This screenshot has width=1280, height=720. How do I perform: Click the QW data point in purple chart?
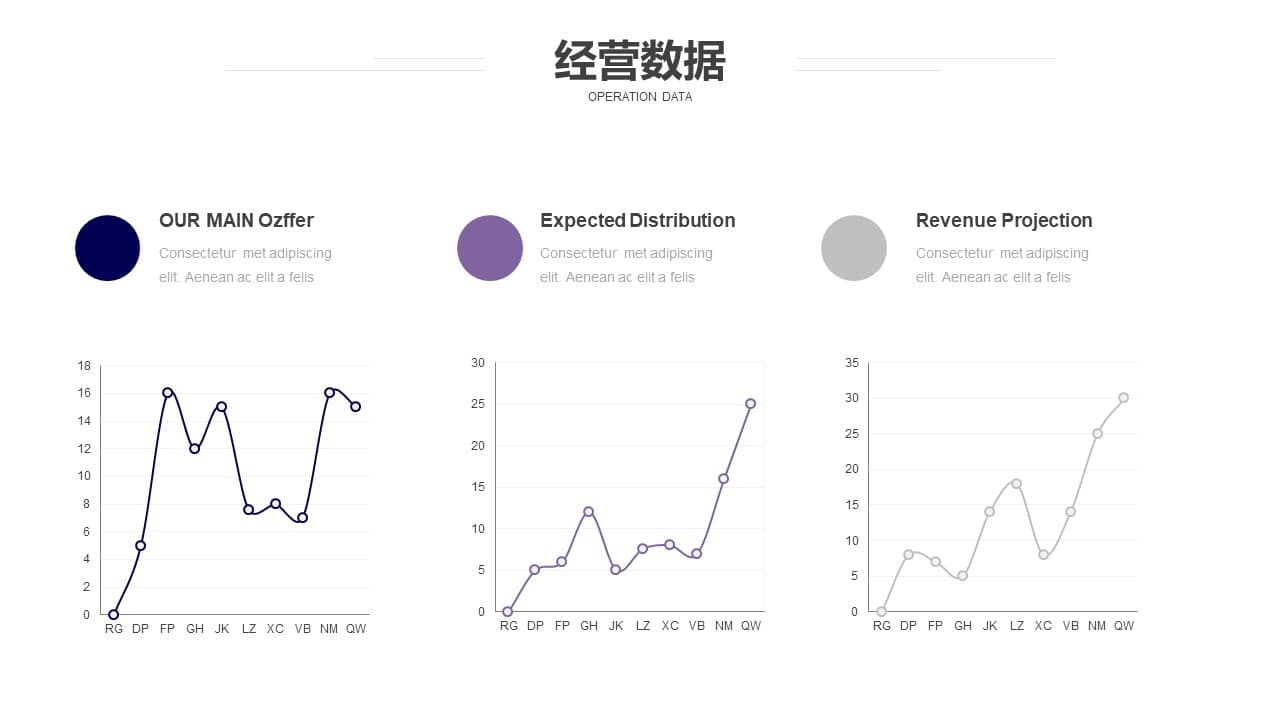(x=750, y=404)
